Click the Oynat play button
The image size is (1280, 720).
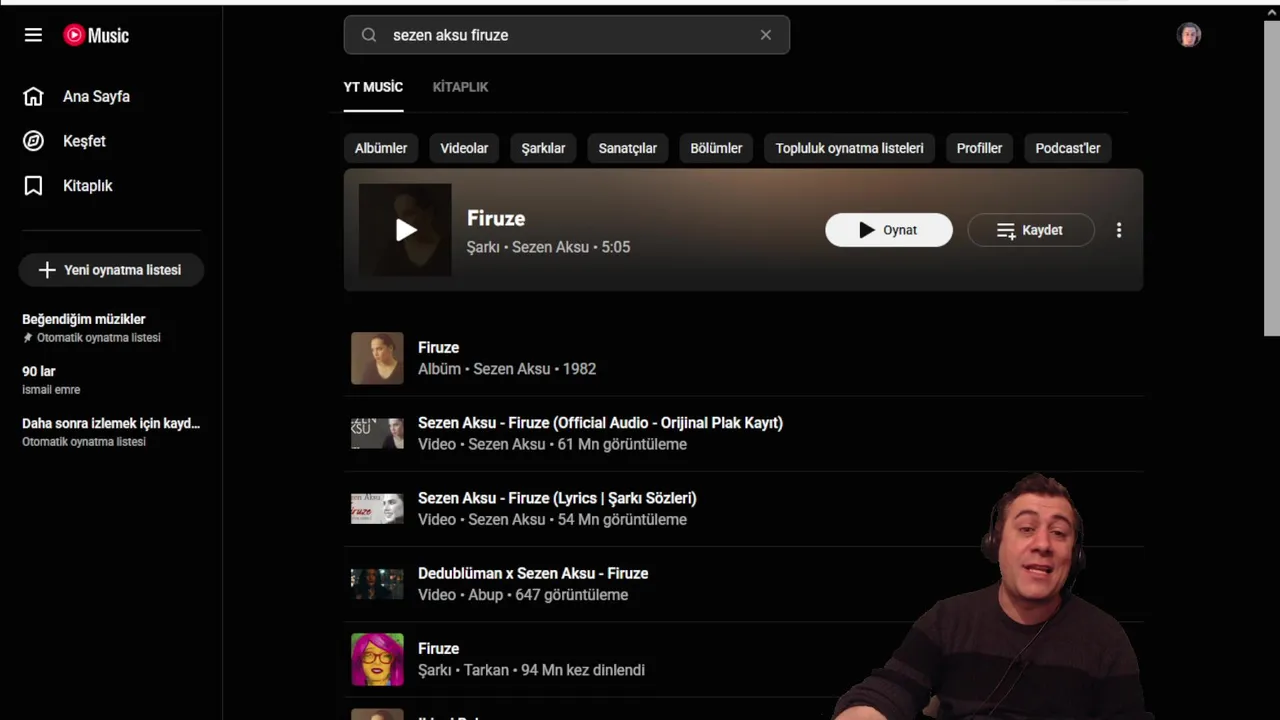pyautogui.click(x=889, y=230)
